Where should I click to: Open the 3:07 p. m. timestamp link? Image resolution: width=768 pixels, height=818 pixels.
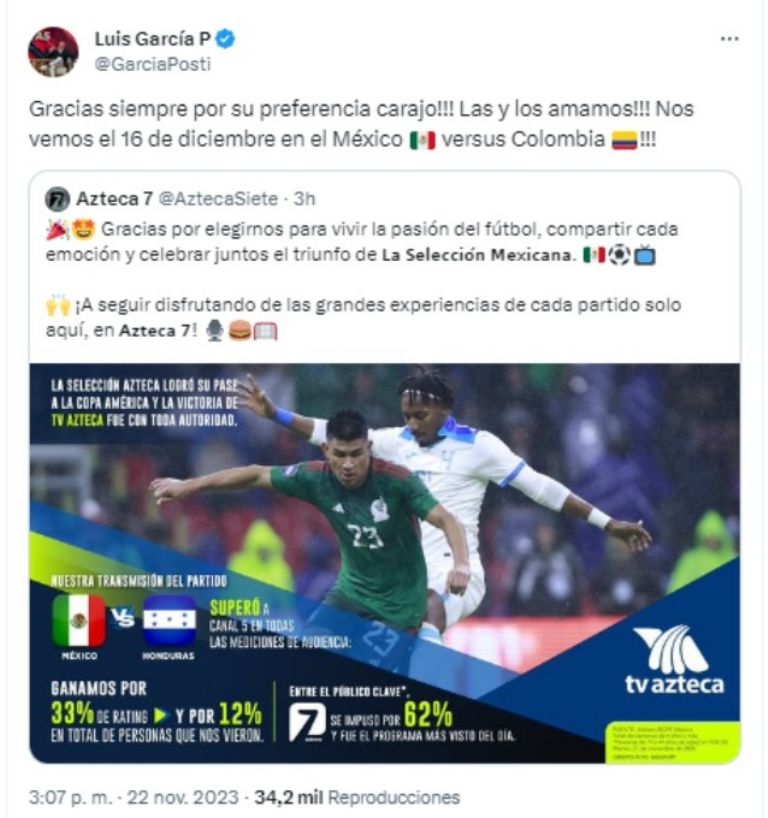(70, 797)
